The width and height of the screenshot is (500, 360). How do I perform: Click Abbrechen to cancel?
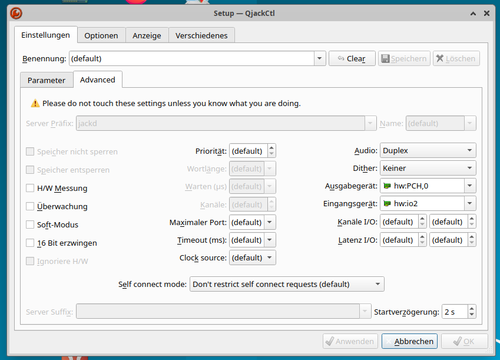[x=409, y=341]
